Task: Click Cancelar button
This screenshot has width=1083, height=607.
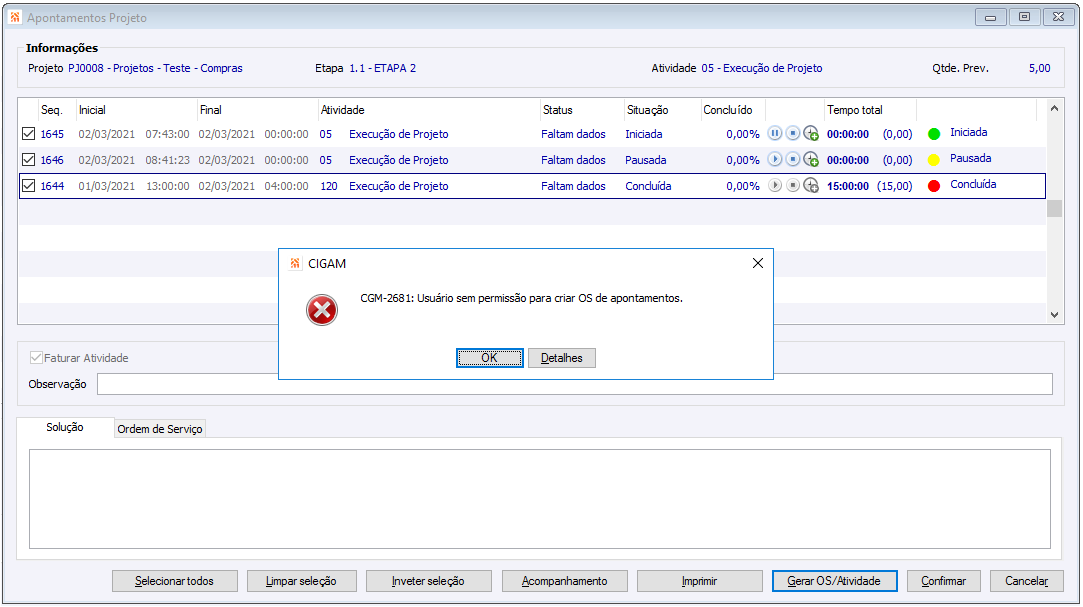Action: (x=1026, y=581)
